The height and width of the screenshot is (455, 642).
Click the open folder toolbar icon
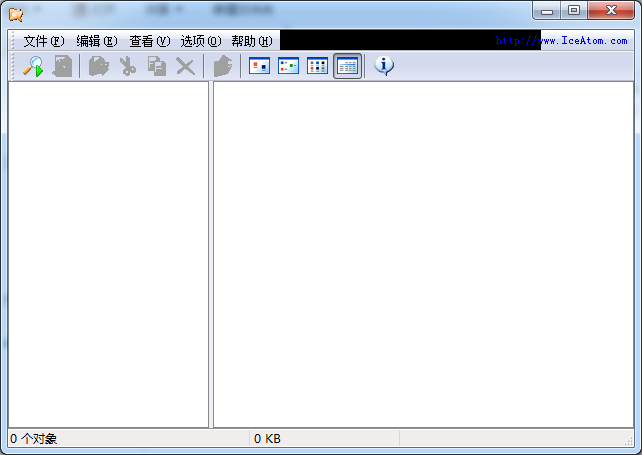tap(98, 66)
